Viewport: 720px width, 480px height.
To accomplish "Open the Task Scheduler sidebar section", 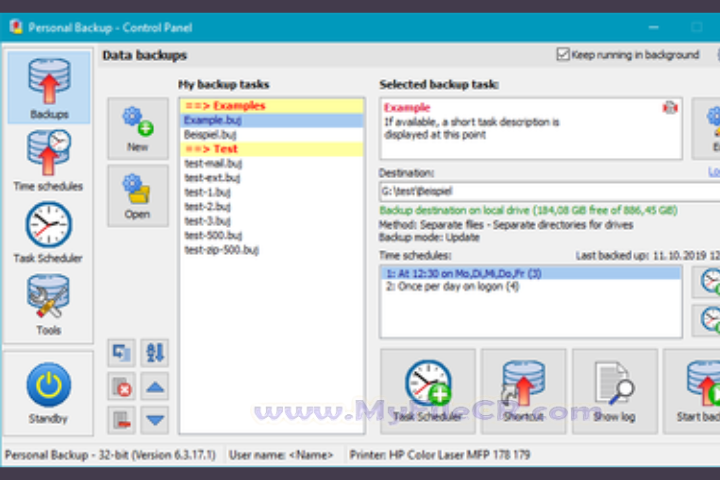I will pyautogui.click(x=48, y=232).
